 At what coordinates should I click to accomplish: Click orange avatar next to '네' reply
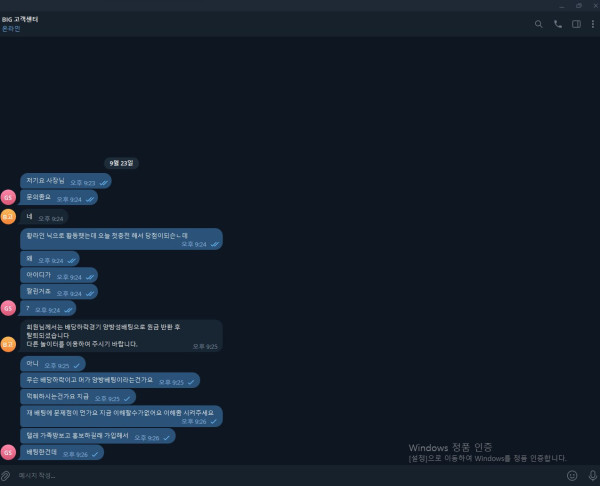click(x=8, y=217)
